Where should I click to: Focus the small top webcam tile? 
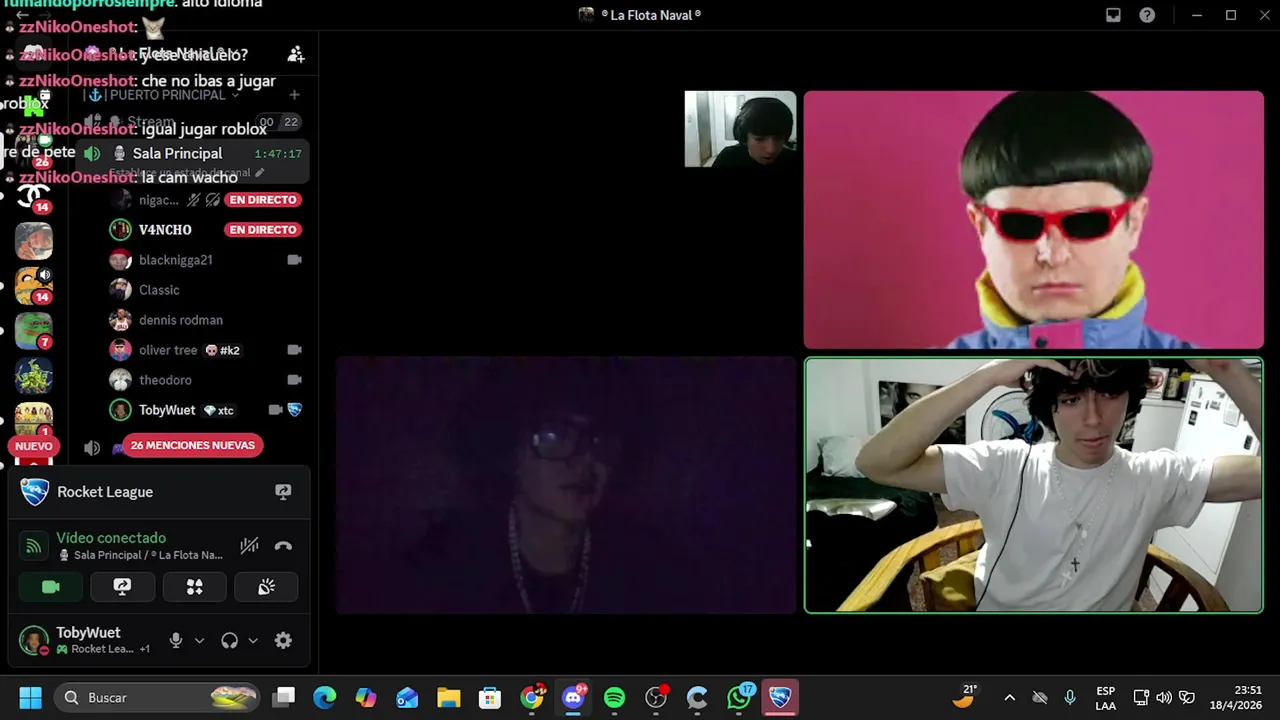[740, 129]
